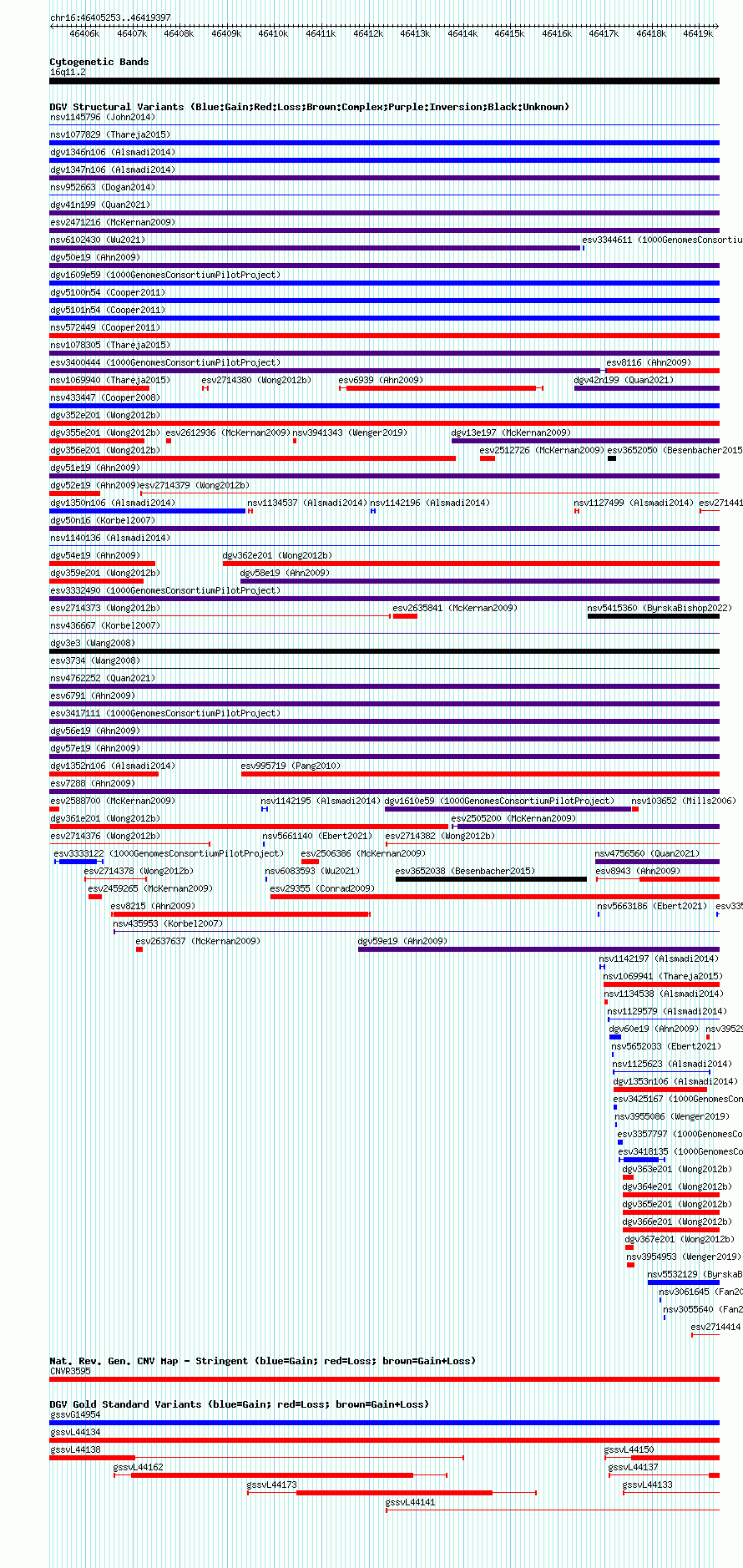Click nsv5661140 (Ebert2021) label
The width and height of the screenshot is (743, 1568).
click(x=317, y=836)
